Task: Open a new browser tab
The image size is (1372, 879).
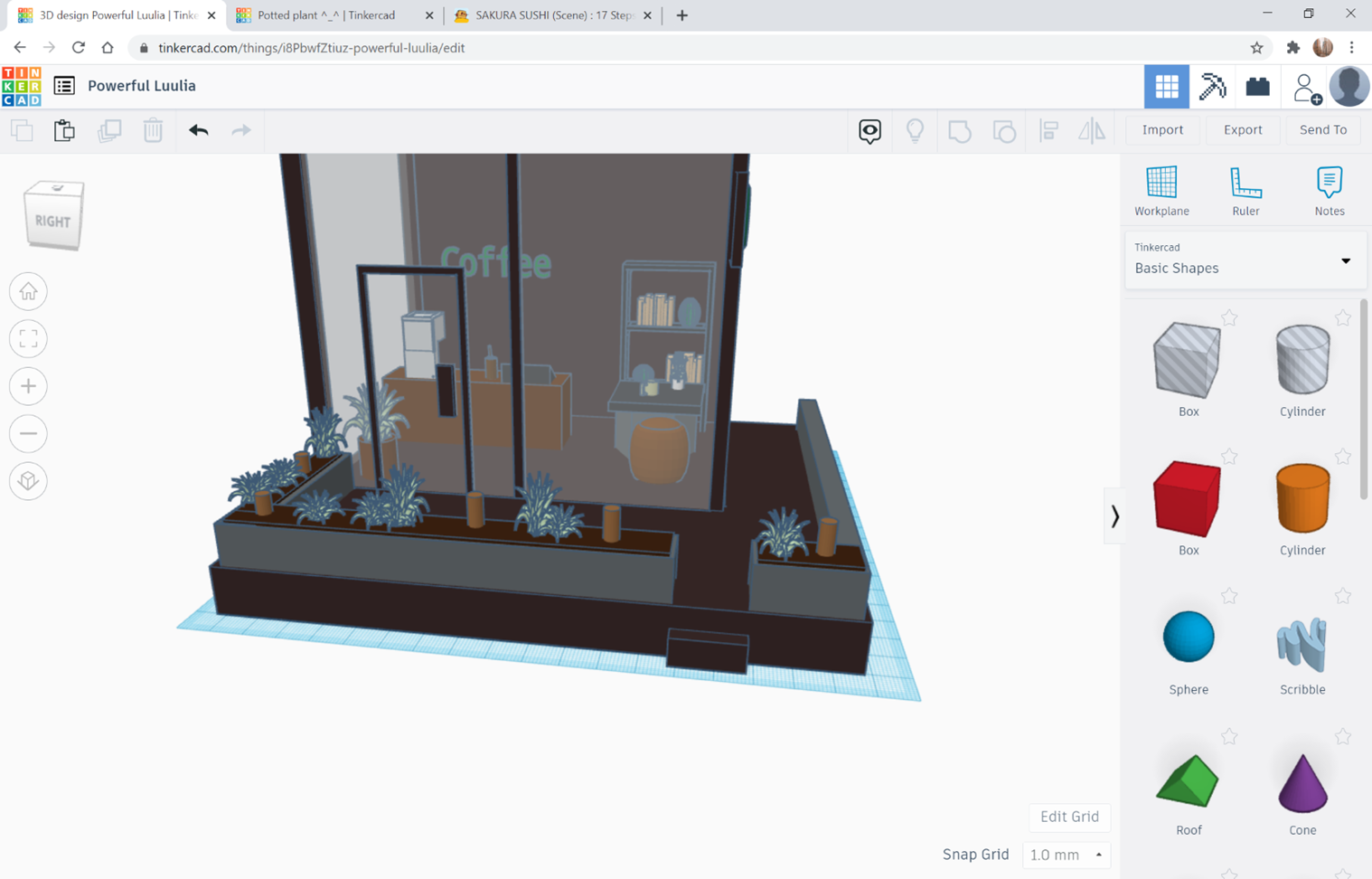Action: [x=682, y=15]
